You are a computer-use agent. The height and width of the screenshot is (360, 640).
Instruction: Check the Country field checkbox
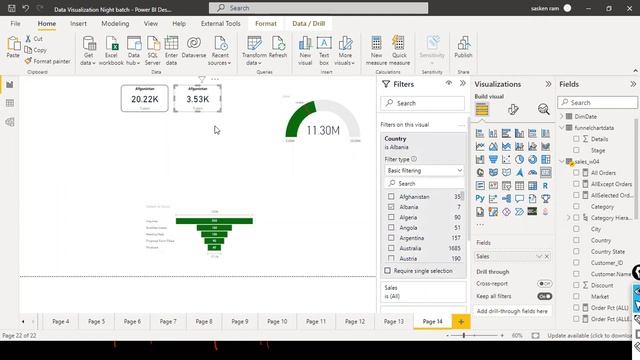click(x=576, y=240)
